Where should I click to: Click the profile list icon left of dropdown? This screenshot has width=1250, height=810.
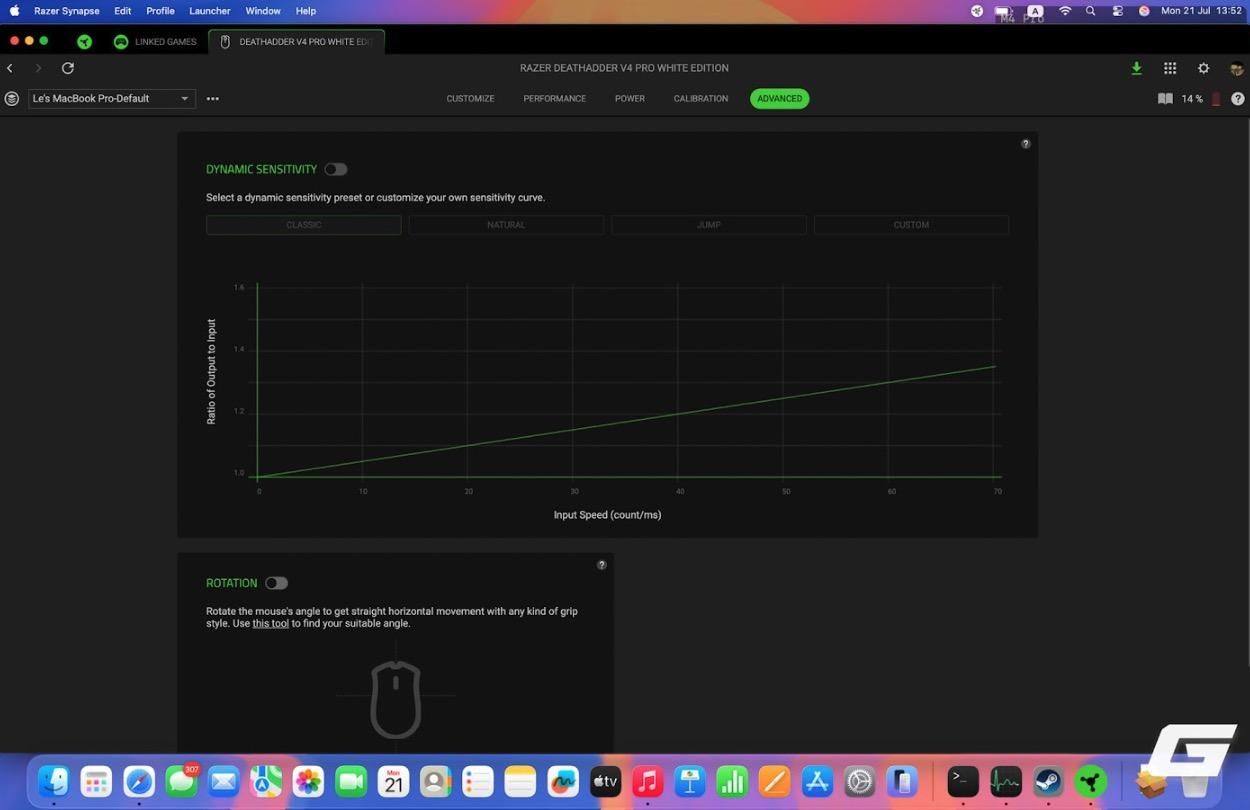click(x=12, y=98)
